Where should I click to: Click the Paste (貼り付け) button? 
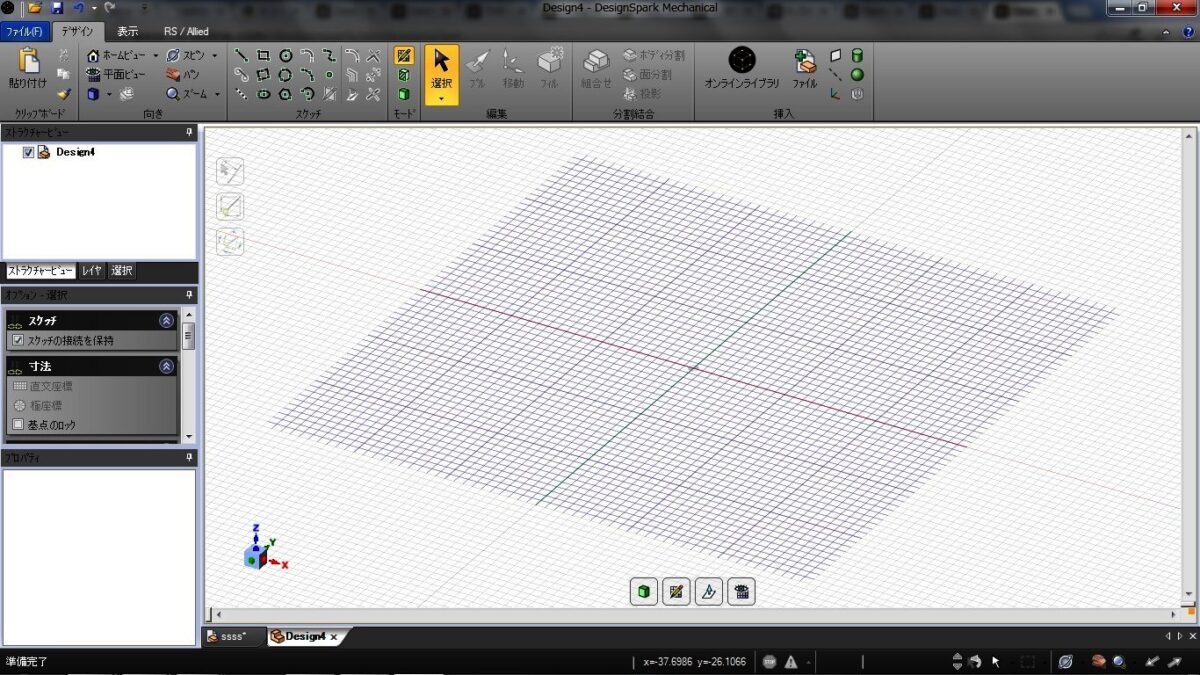pos(28,69)
